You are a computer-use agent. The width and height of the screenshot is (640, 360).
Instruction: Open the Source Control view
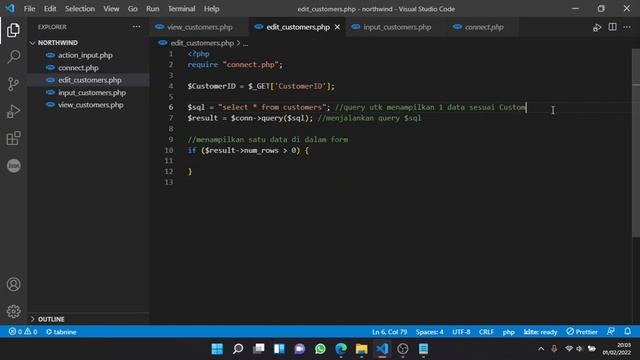pos(13,84)
